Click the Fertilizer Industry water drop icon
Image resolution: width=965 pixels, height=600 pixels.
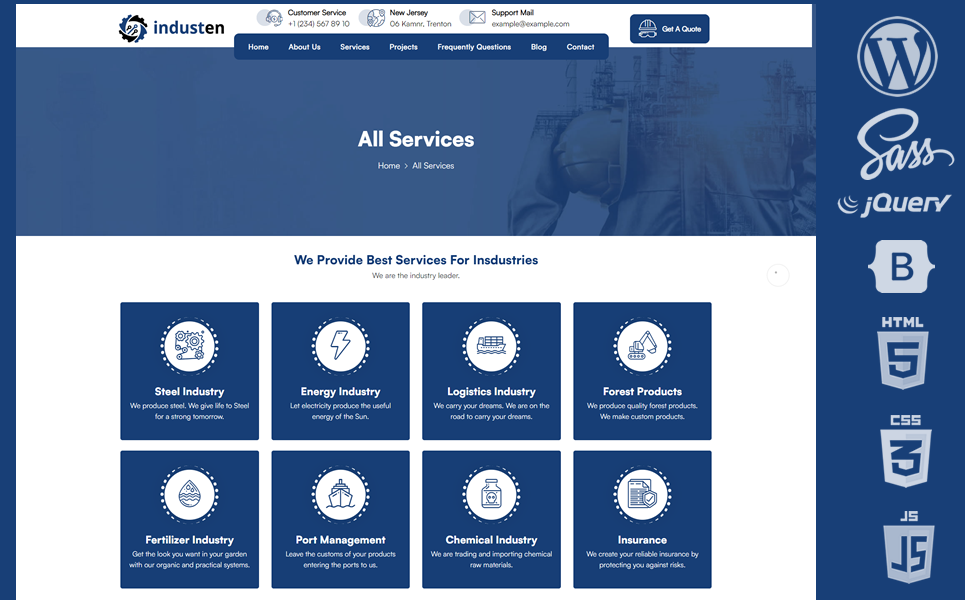tap(189, 494)
